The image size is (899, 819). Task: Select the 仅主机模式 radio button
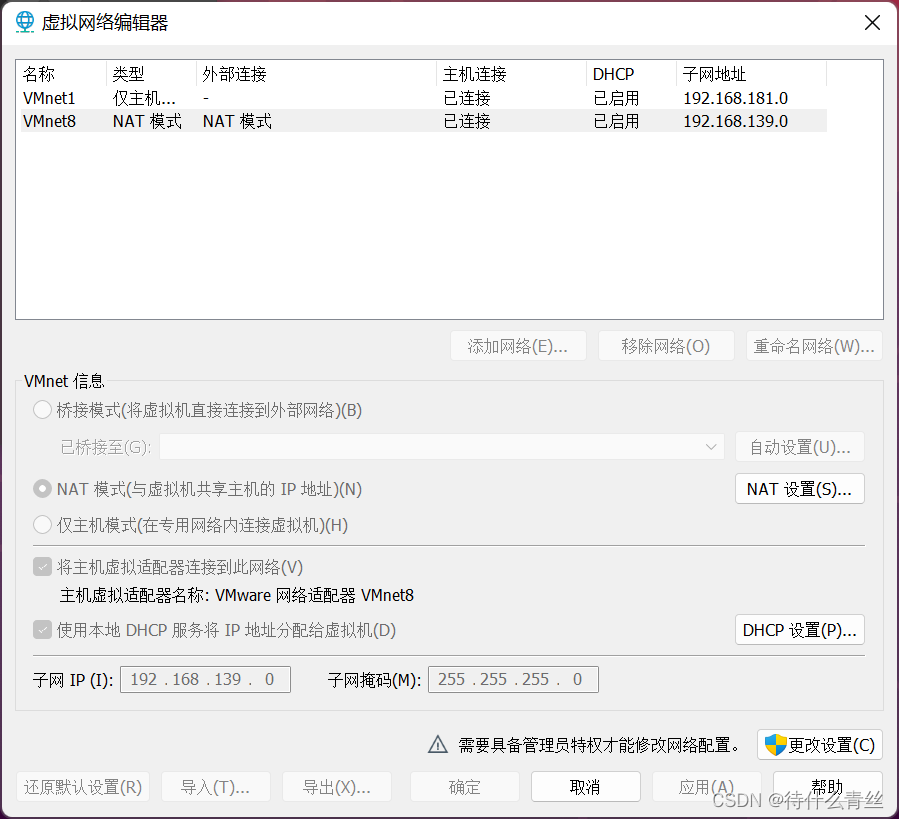42,525
